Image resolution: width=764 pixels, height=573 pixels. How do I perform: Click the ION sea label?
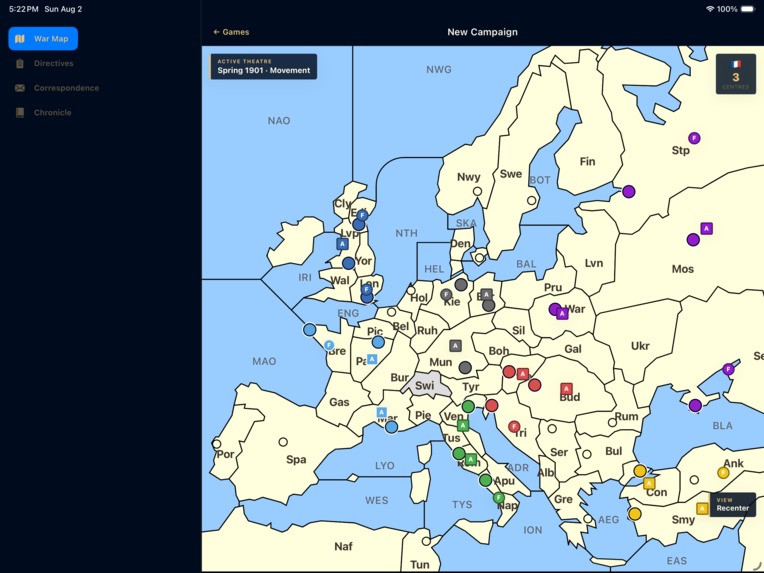pos(533,530)
